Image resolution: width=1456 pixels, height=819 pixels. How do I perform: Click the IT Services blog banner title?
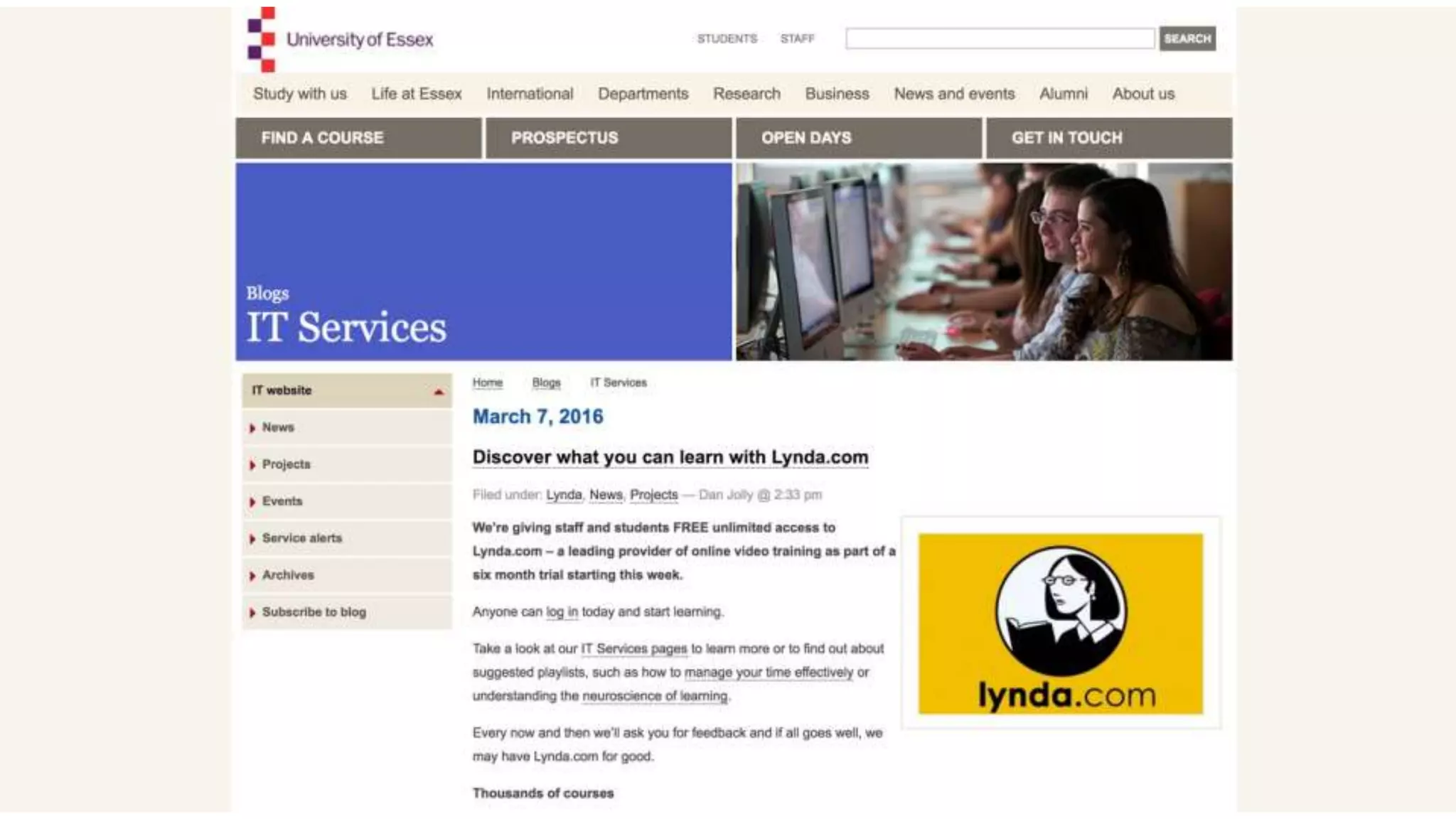(346, 328)
